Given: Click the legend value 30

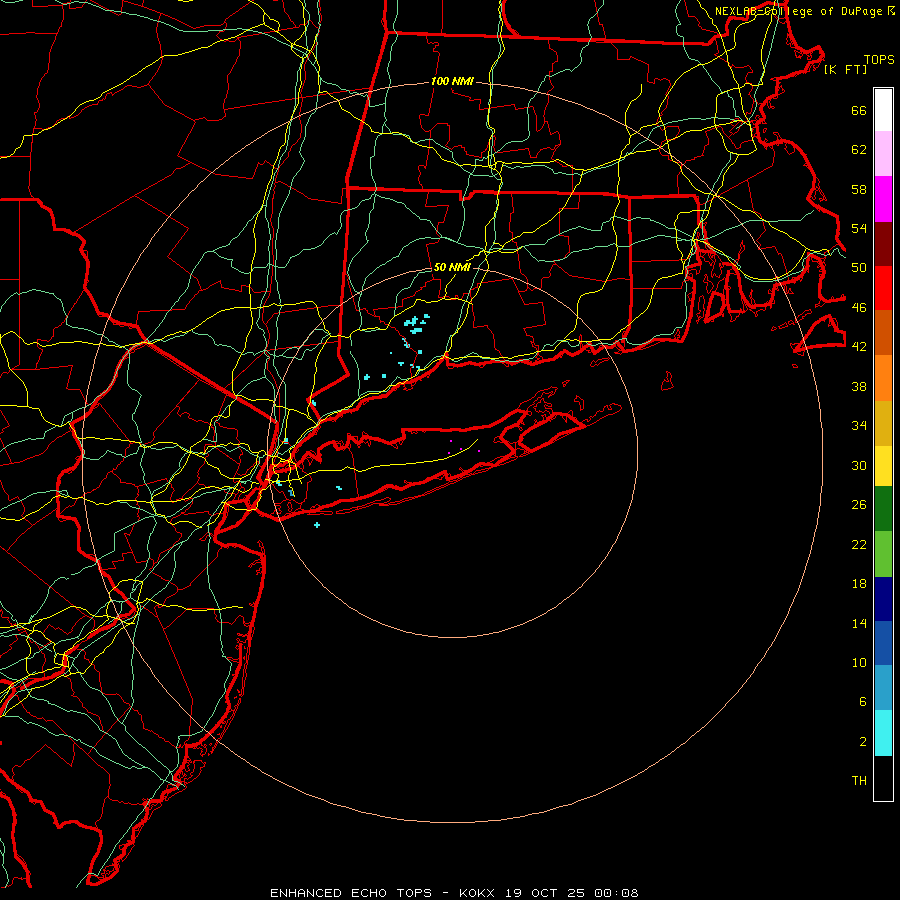Looking at the screenshot, I should (859, 465).
